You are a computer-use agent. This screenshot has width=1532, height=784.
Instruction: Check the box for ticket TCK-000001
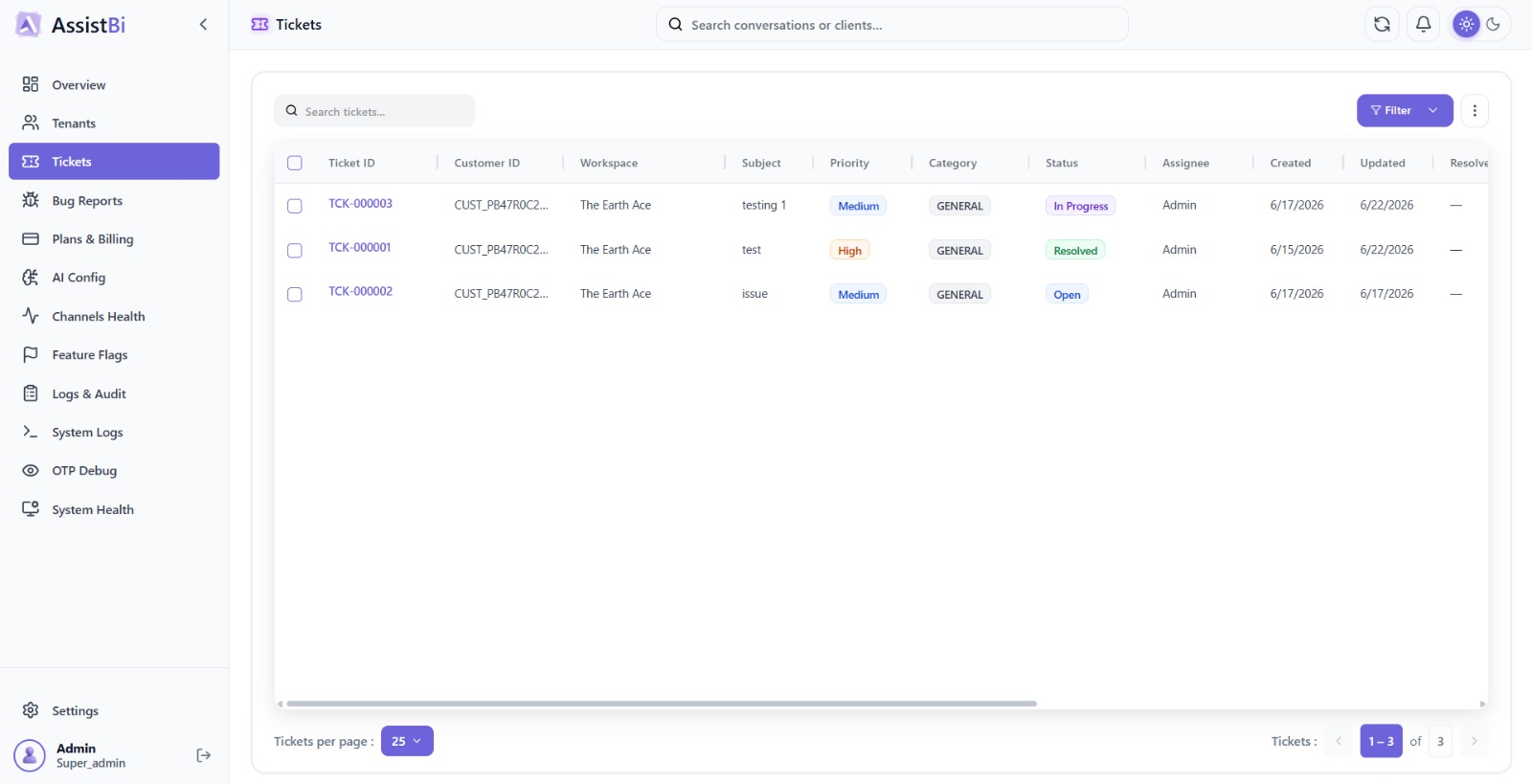click(x=295, y=250)
